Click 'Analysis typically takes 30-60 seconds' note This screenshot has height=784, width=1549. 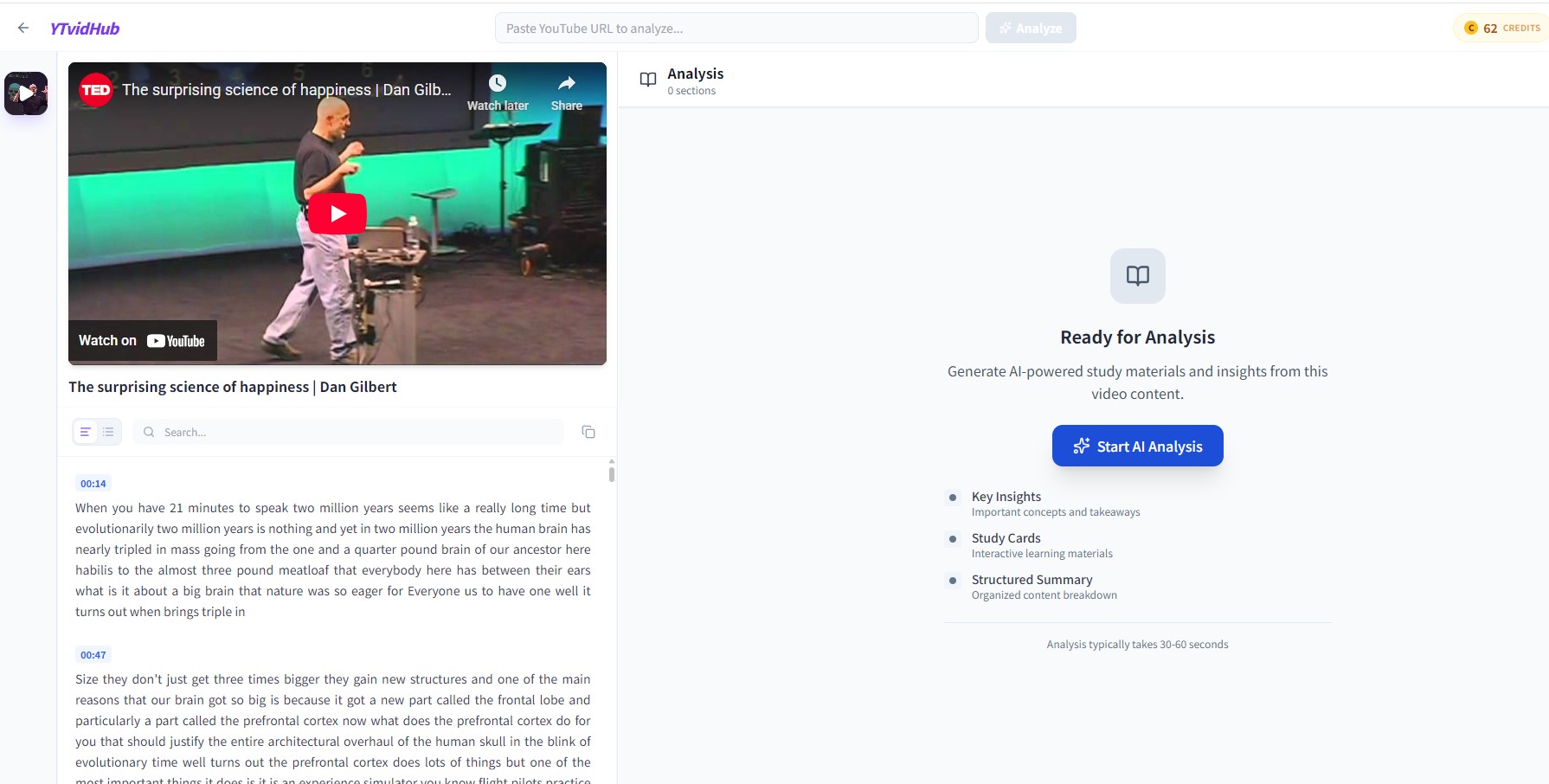click(1138, 645)
